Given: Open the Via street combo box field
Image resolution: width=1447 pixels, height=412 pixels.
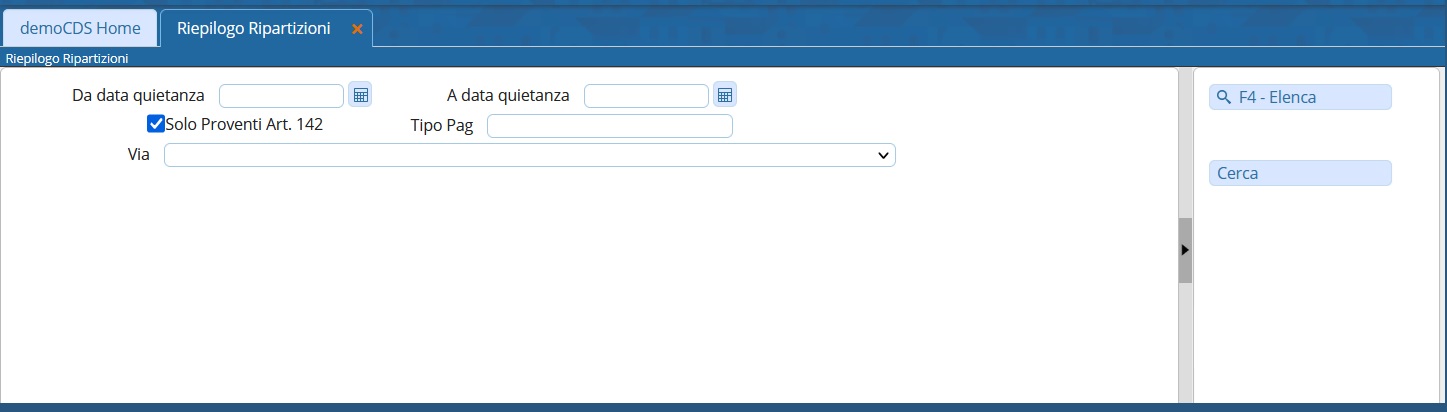Looking at the screenshot, I should click(530, 155).
